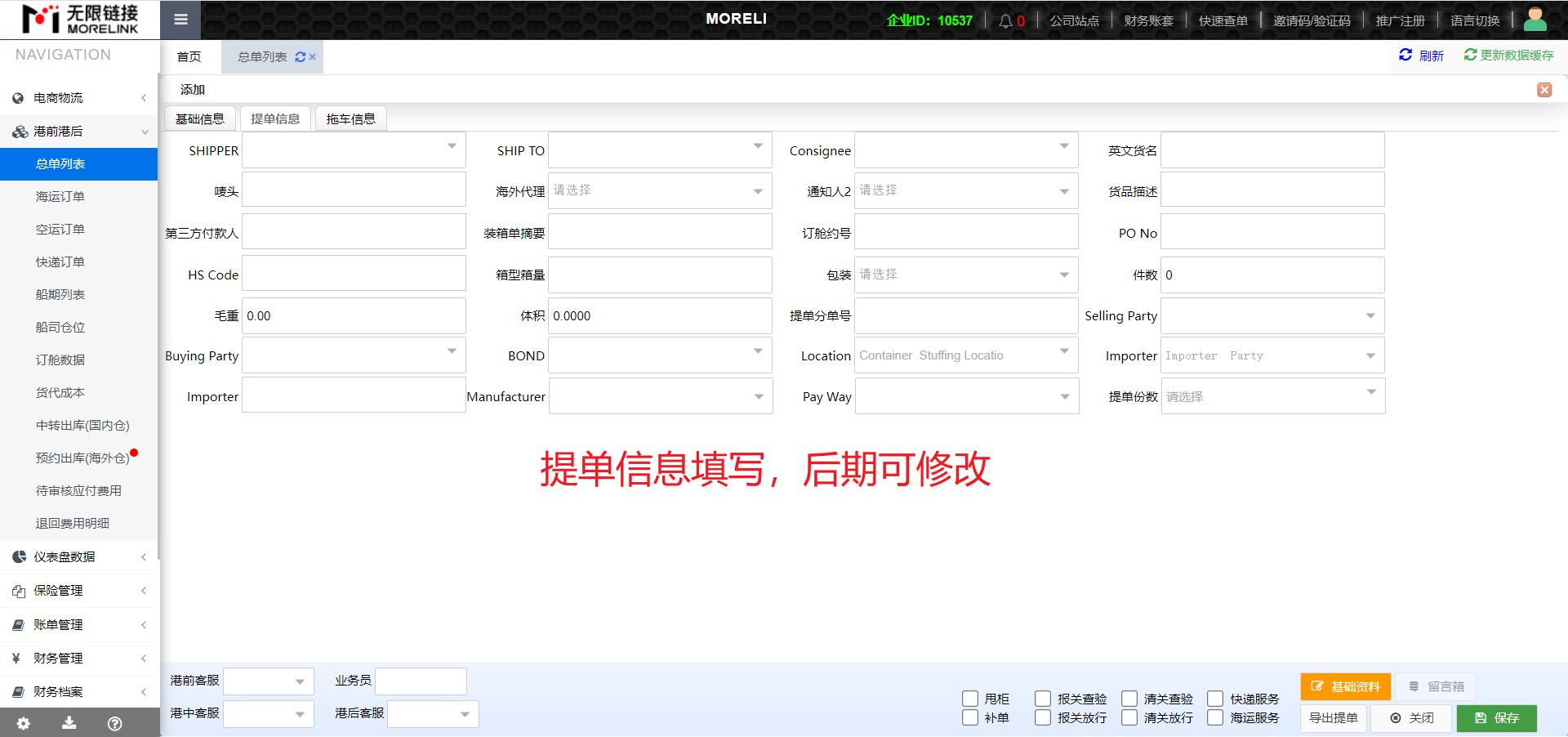Click the 导出提单 button
Screen dimensions: 1568x737
pos(1333,718)
